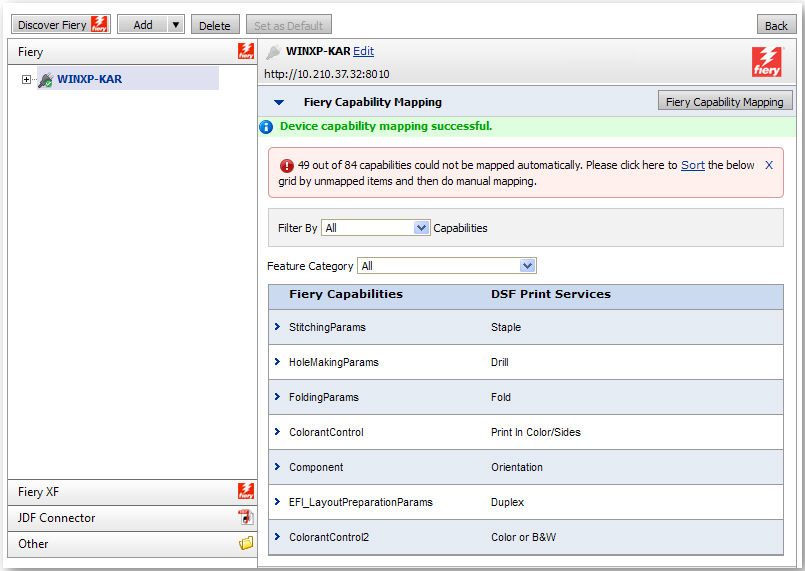Screen dimensions: 805x571
Task: Click the Sort link in the warning
Action: pyautogui.click(x=693, y=165)
